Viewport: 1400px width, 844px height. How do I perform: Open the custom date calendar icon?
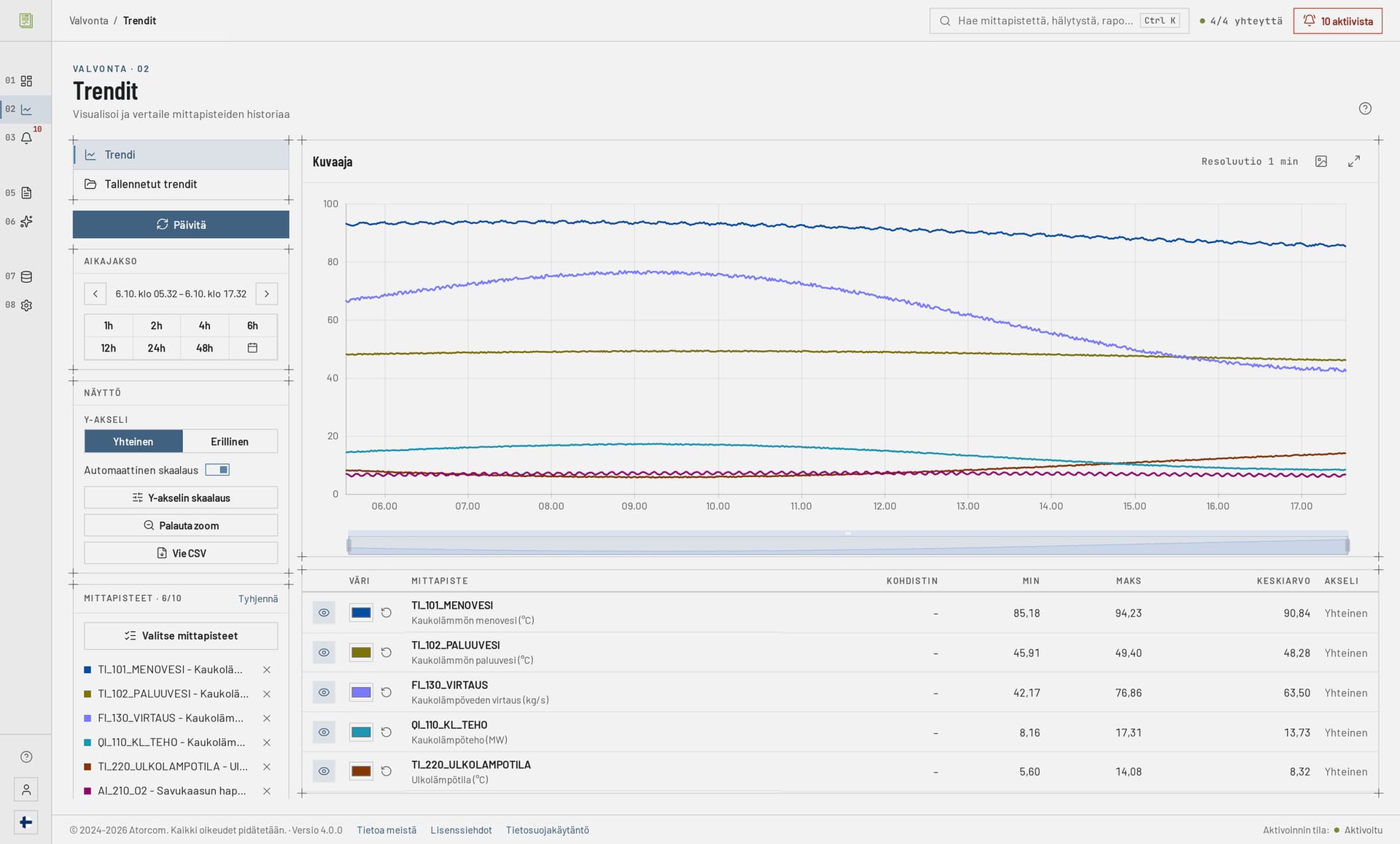coord(252,349)
